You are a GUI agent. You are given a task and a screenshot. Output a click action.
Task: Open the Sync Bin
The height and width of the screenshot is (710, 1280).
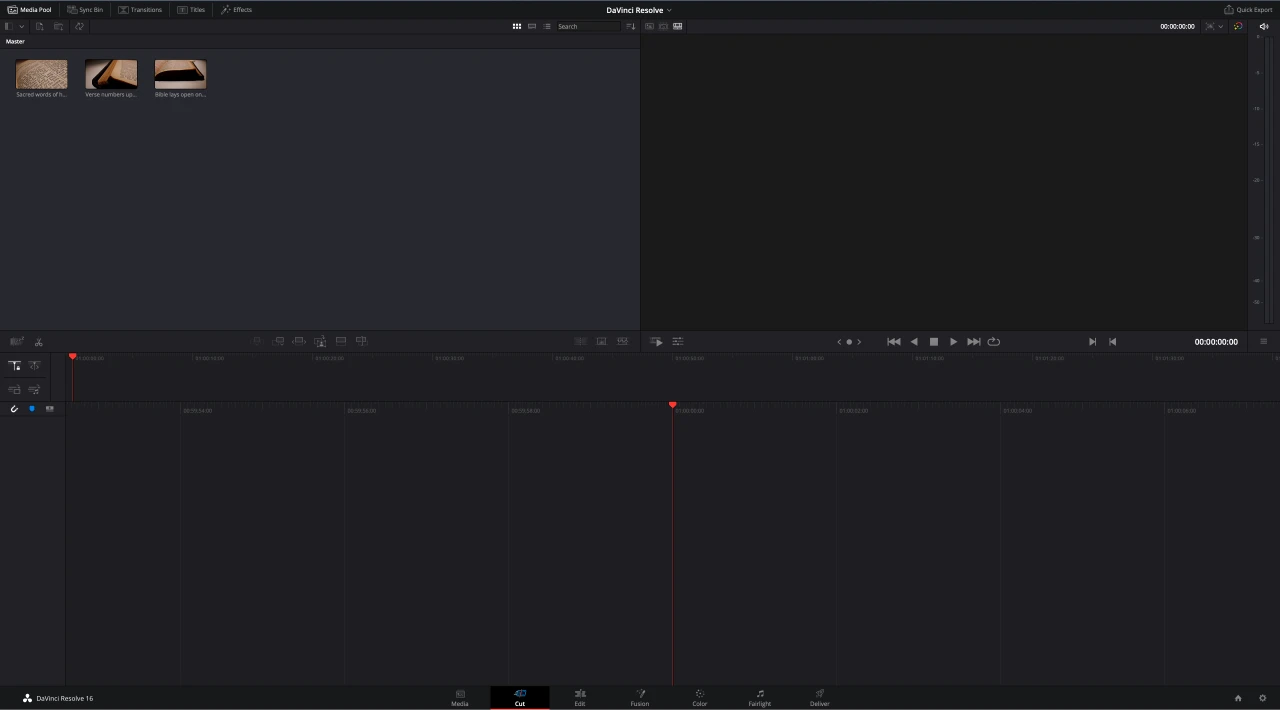pyautogui.click(x=87, y=9)
